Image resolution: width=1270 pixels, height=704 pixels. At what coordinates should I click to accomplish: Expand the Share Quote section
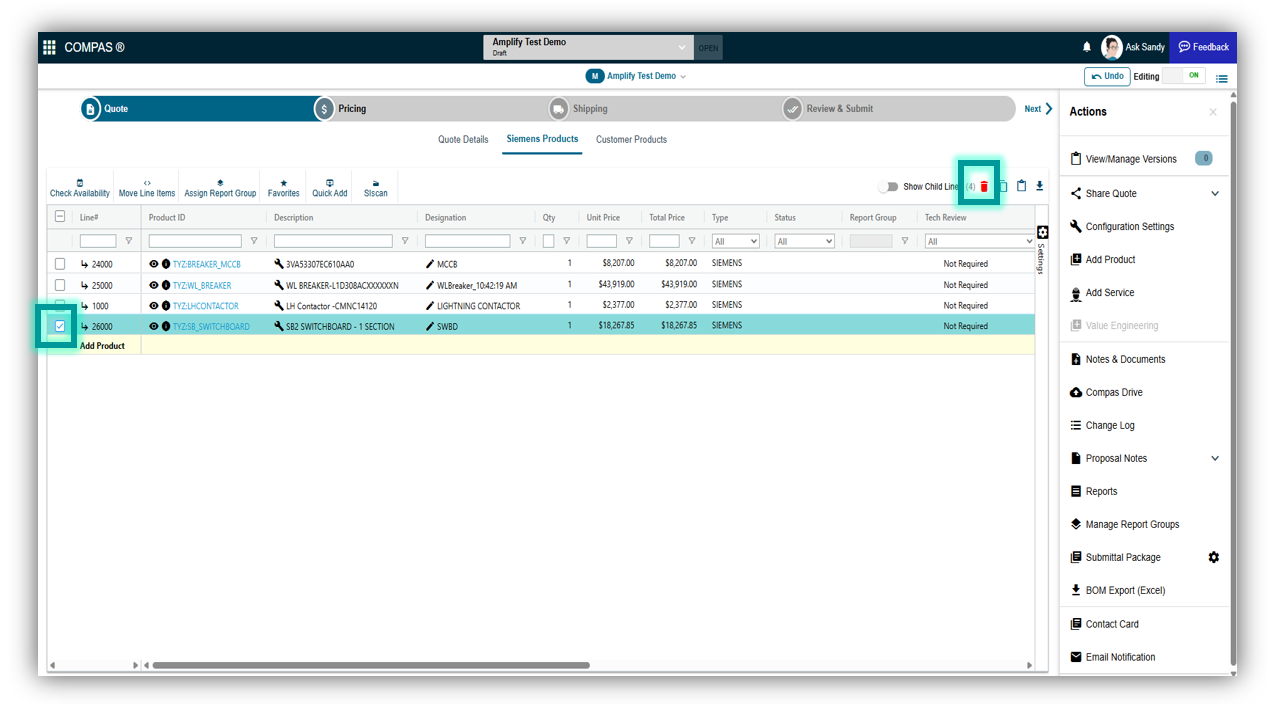pyautogui.click(x=1215, y=194)
